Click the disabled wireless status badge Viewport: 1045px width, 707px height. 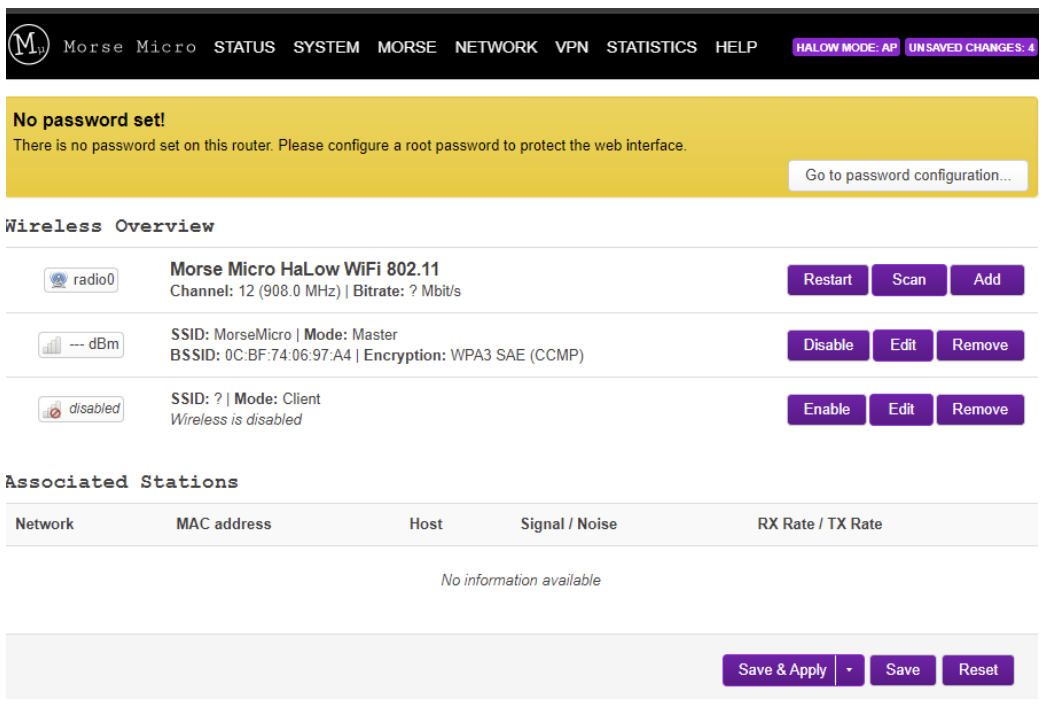pos(82,409)
